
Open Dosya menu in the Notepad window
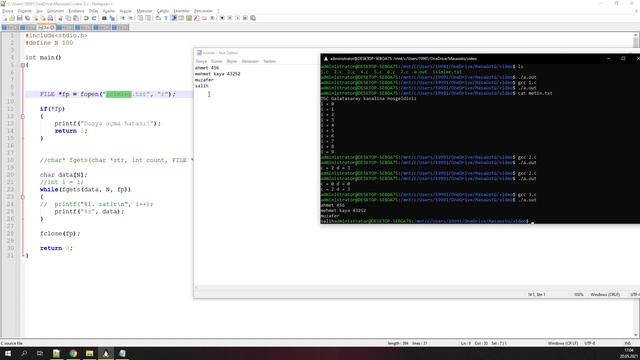point(201,61)
